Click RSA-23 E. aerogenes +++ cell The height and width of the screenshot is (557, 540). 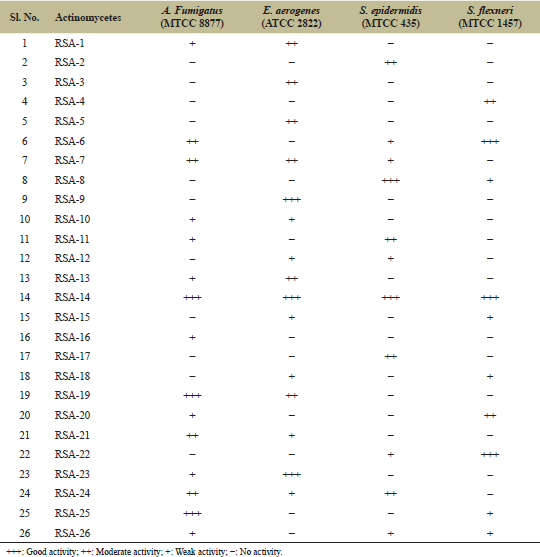point(292,475)
